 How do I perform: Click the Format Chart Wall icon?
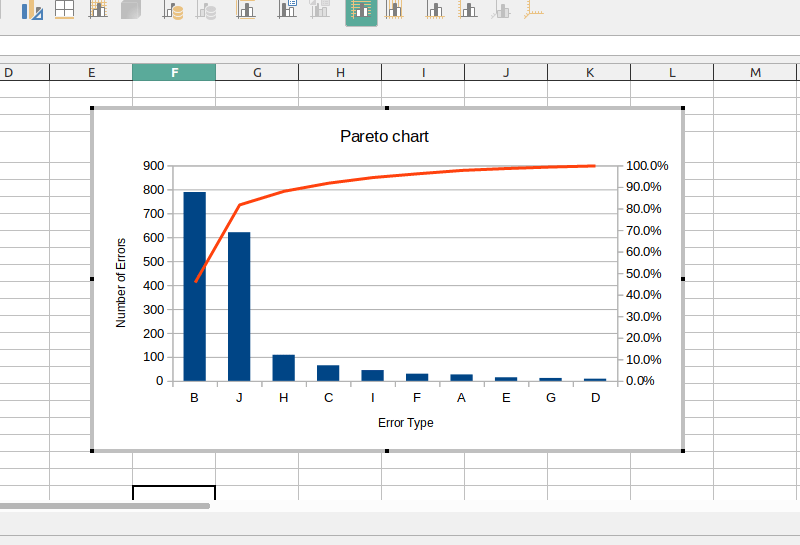pos(98,10)
